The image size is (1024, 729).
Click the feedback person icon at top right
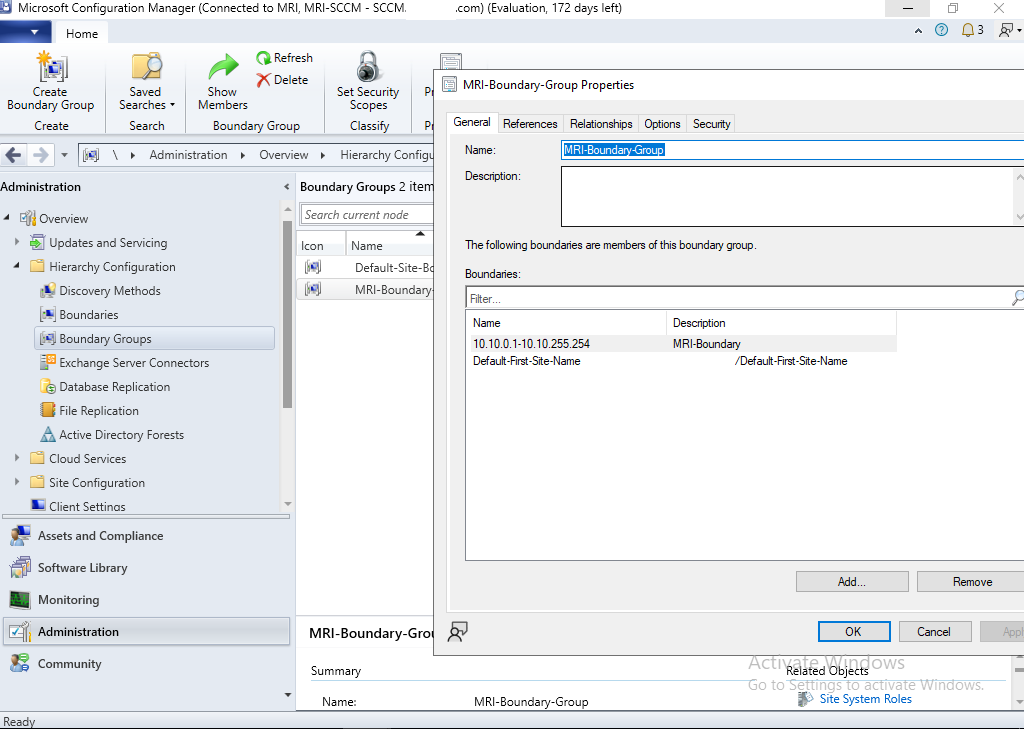[x=1006, y=29]
